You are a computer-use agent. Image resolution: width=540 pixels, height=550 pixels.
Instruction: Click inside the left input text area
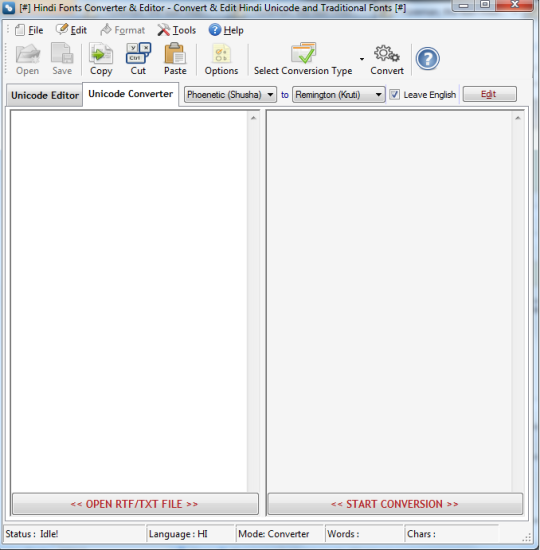click(x=129, y=302)
